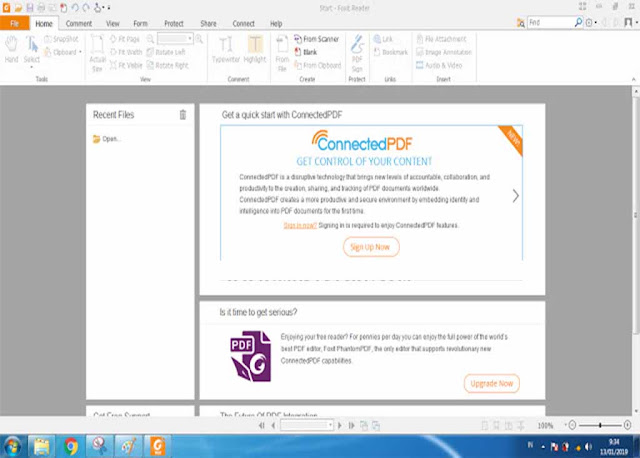Image resolution: width=640 pixels, height=458 pixels.
Task: Click the status bar zoom in plus button
Action: (627, 425)
